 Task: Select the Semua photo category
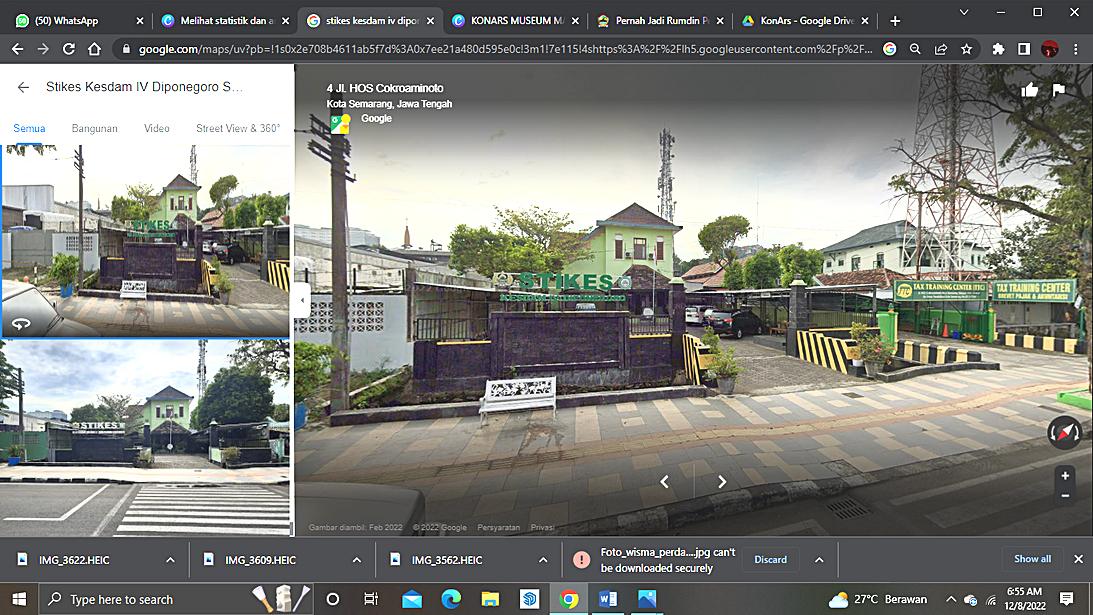[29, 128]
